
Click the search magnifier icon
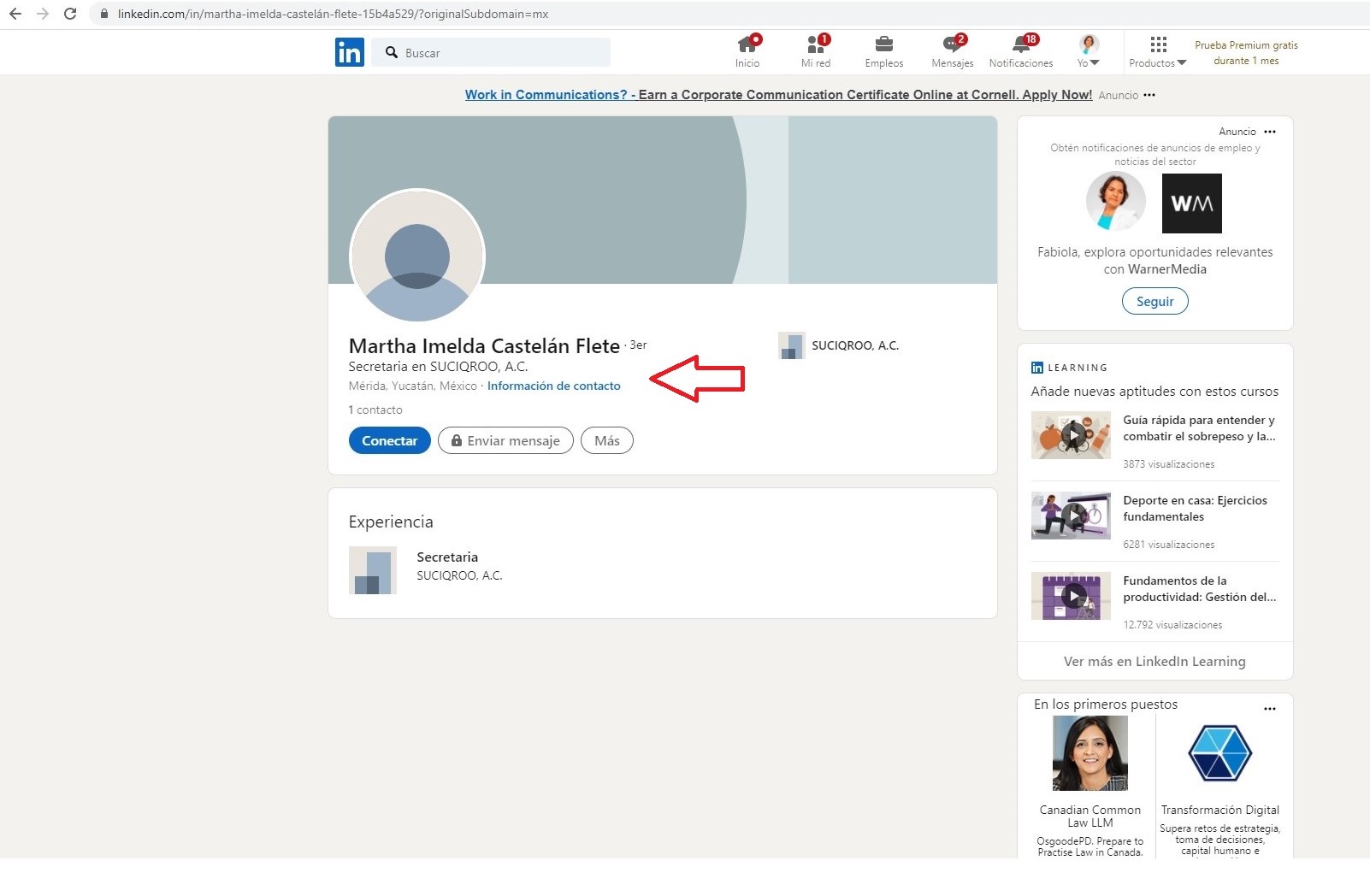coord(392,52)
